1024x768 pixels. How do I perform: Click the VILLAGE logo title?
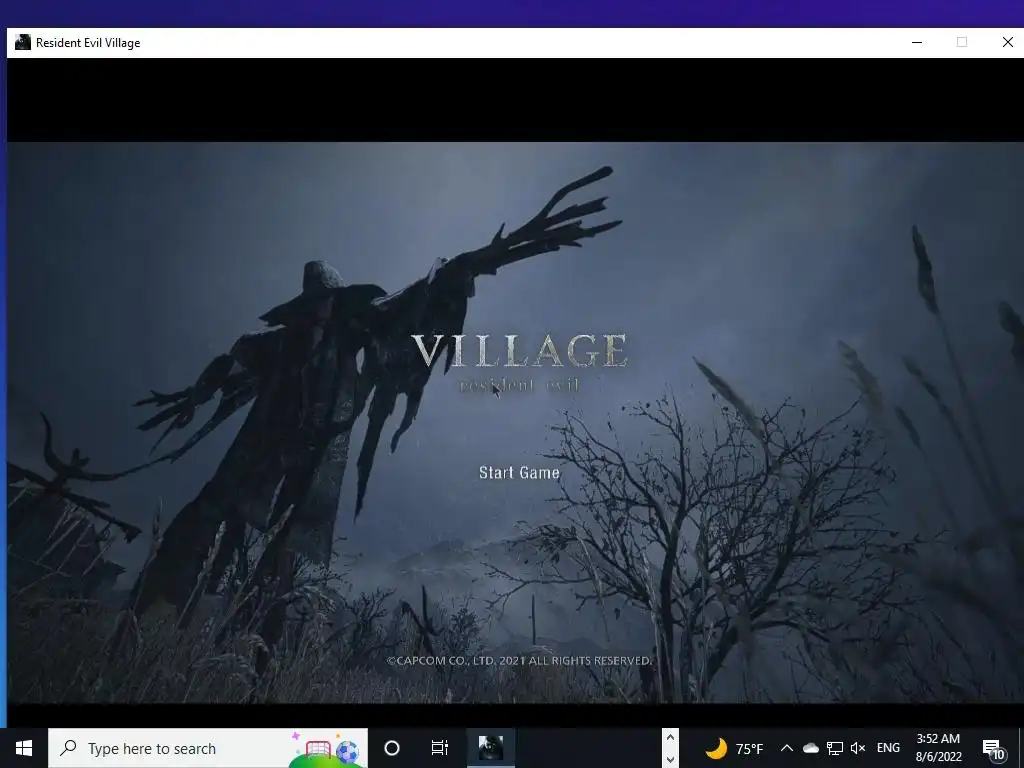pos(520,351)
